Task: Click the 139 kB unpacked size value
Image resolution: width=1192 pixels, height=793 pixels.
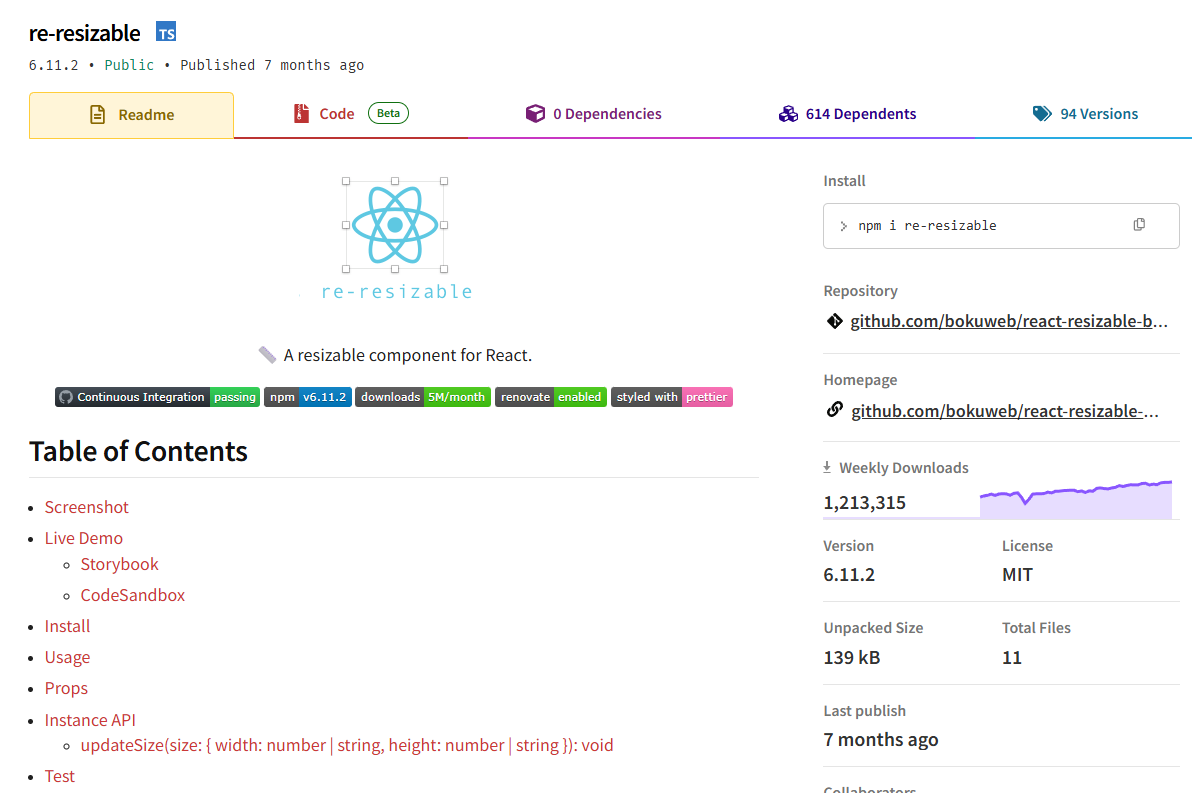Action: 851,658
